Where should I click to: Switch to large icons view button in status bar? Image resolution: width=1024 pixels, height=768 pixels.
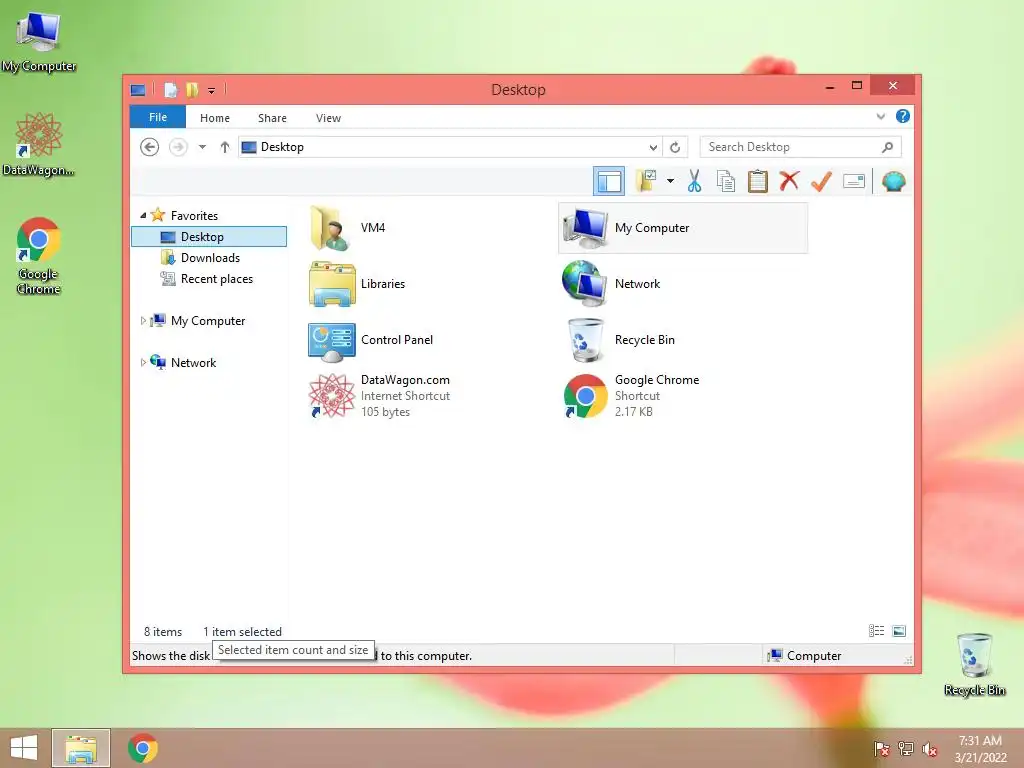pyautogui.click(x=899, y=631)
